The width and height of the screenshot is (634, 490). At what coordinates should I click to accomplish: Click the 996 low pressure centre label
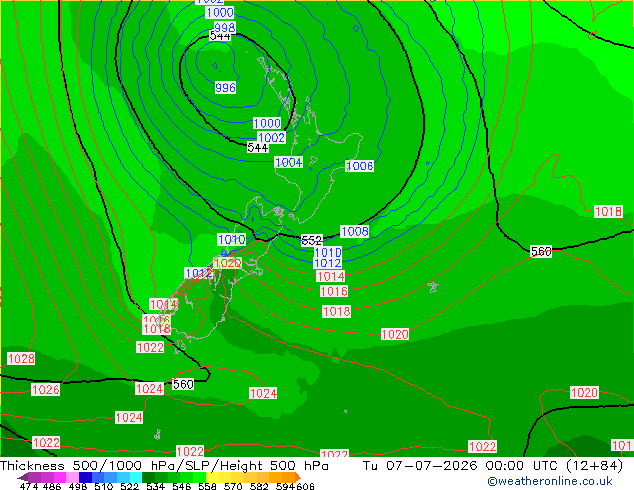coord(225,88)
